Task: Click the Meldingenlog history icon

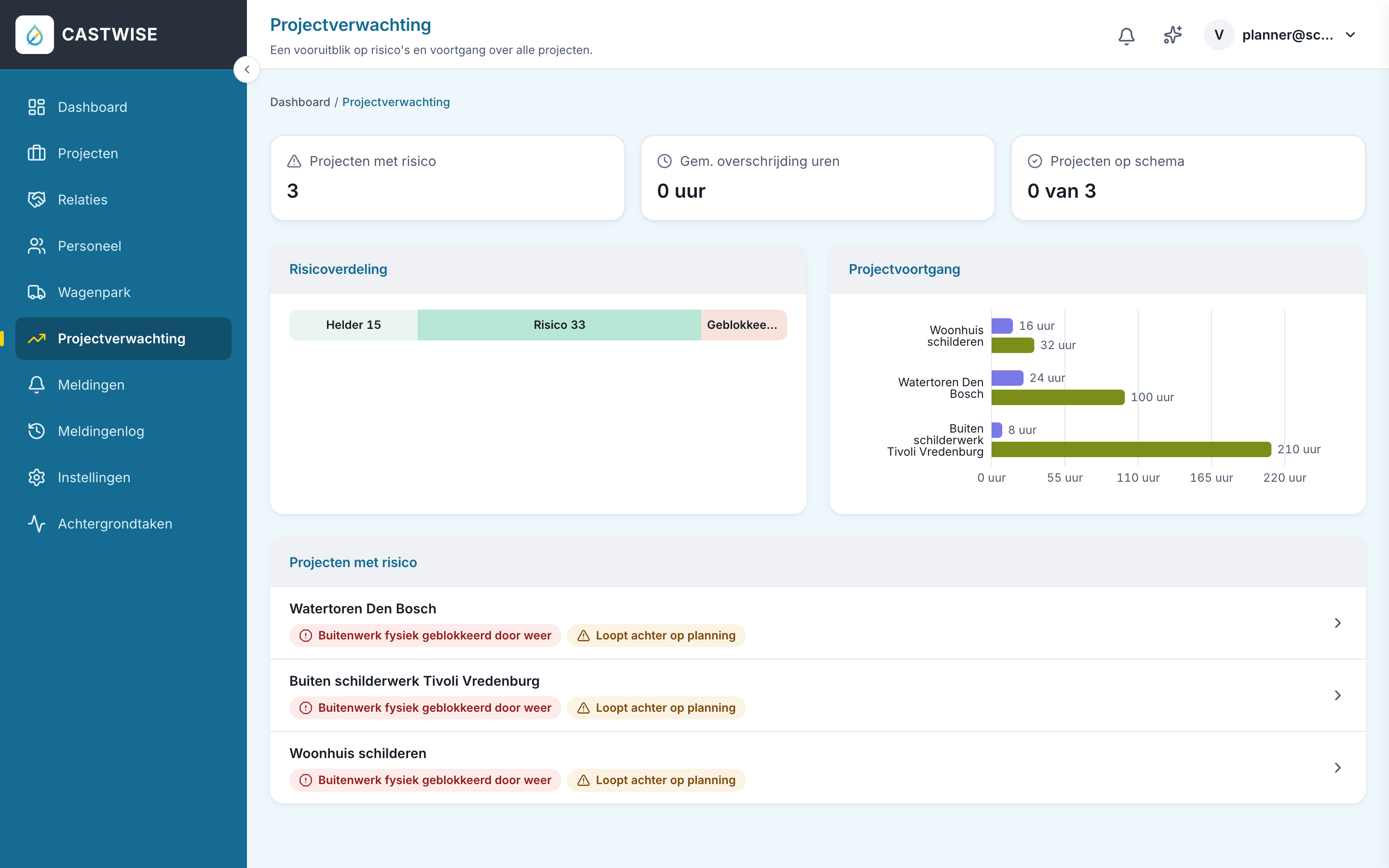Action: (37, 431)
